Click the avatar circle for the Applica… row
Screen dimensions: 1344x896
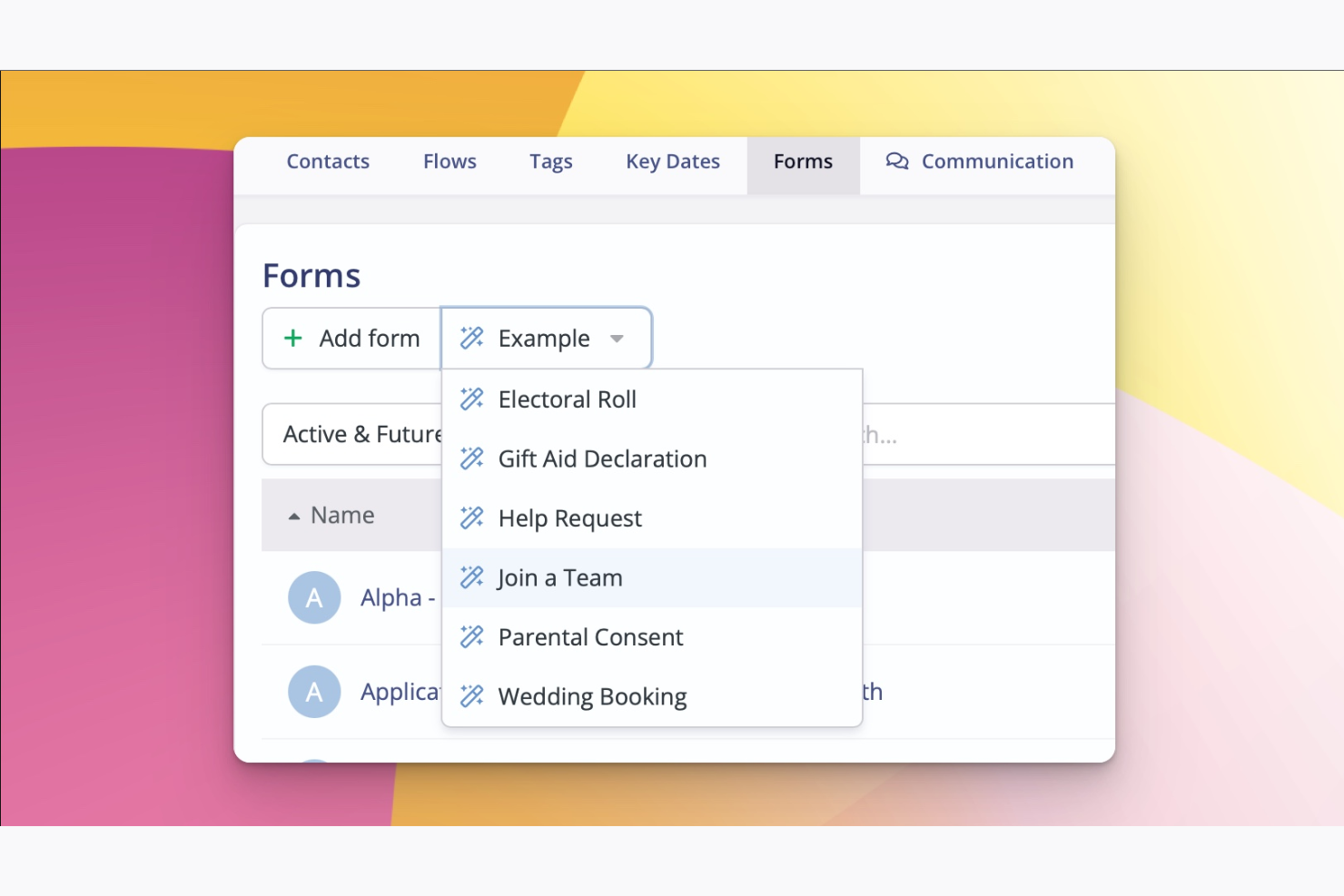pyautogui.click(x=314, y=692)
